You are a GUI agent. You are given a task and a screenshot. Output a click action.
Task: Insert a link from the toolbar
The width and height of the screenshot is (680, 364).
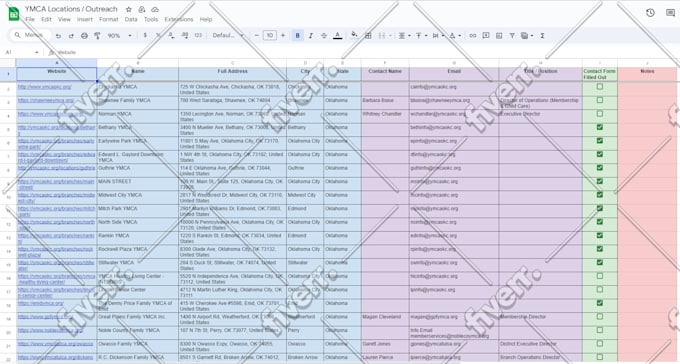pyautogui.click(x=473, y=36)
